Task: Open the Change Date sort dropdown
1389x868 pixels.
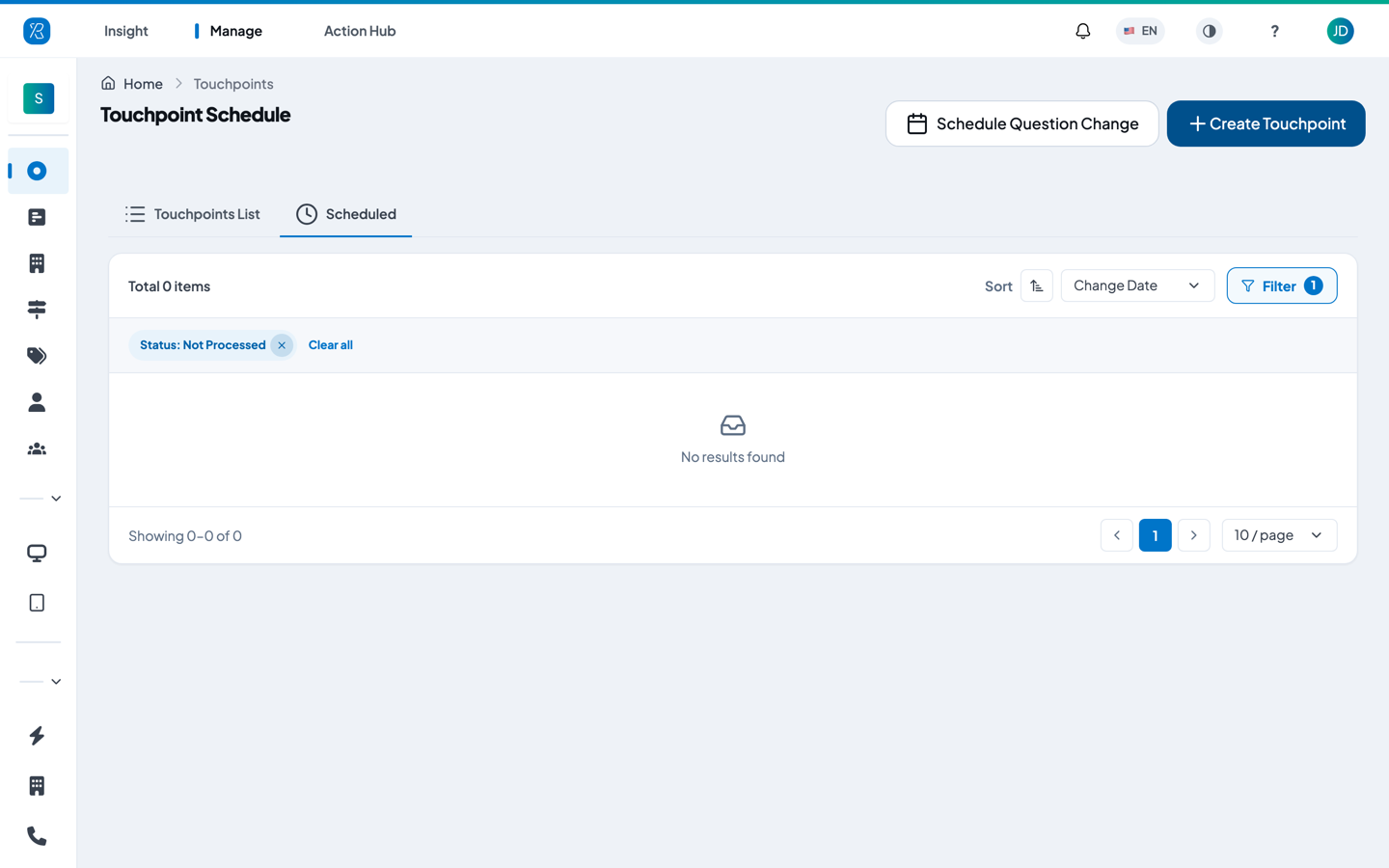Action: point(1137,285)
